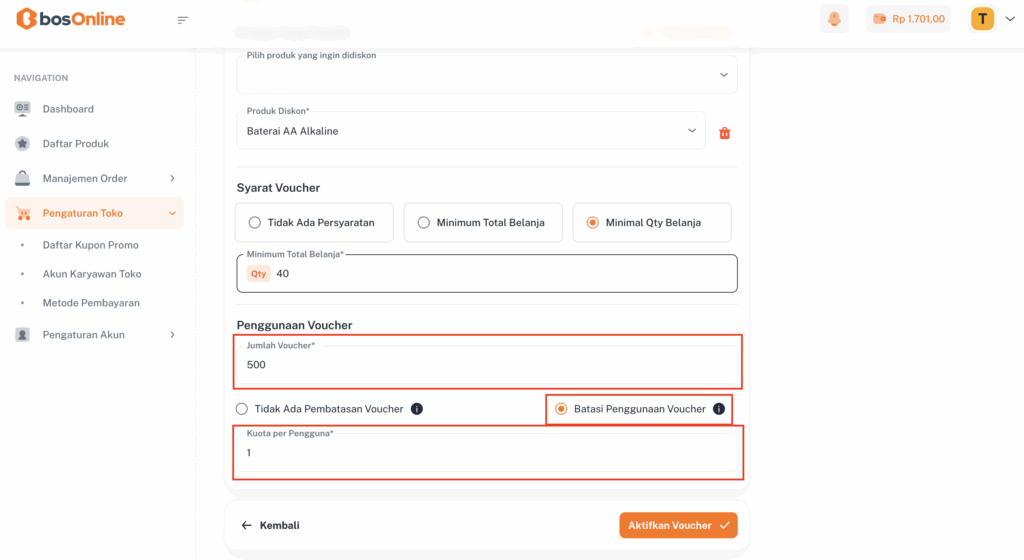
Task: Go to Daftar Kupon Promo submenu
Action: tap(90, 245)
